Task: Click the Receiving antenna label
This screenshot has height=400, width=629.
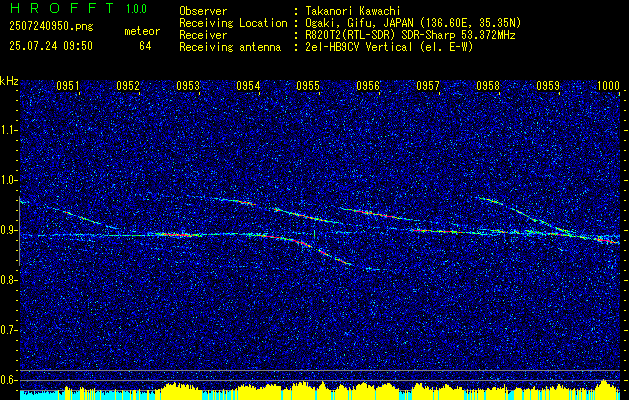Action: (230, 47)
